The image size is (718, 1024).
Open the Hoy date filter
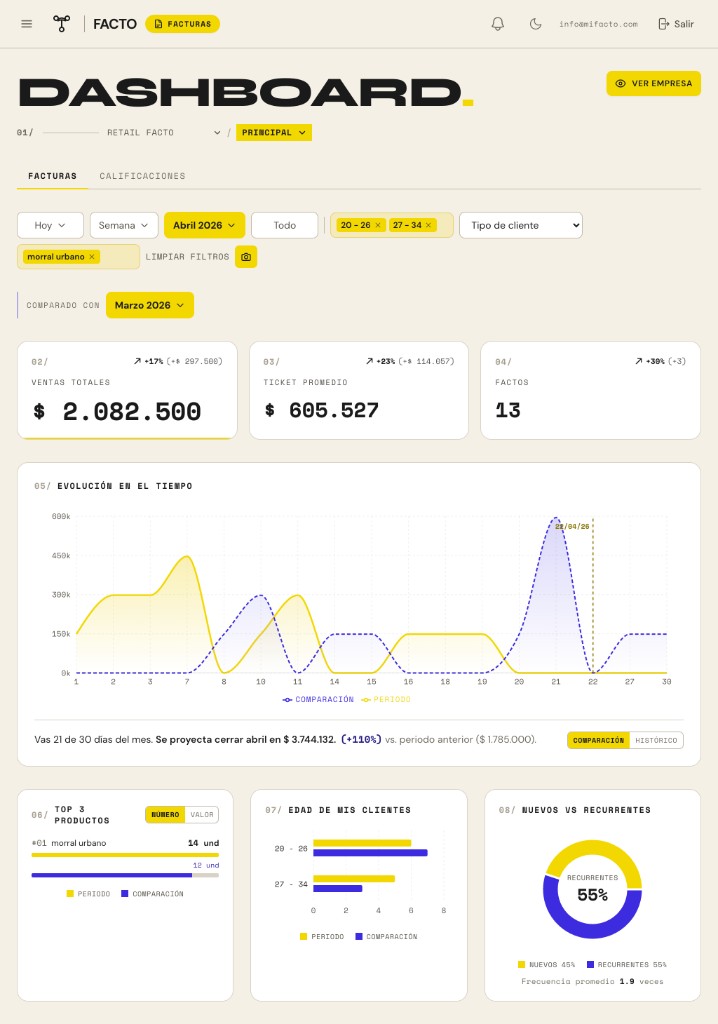tap(50, 225)
